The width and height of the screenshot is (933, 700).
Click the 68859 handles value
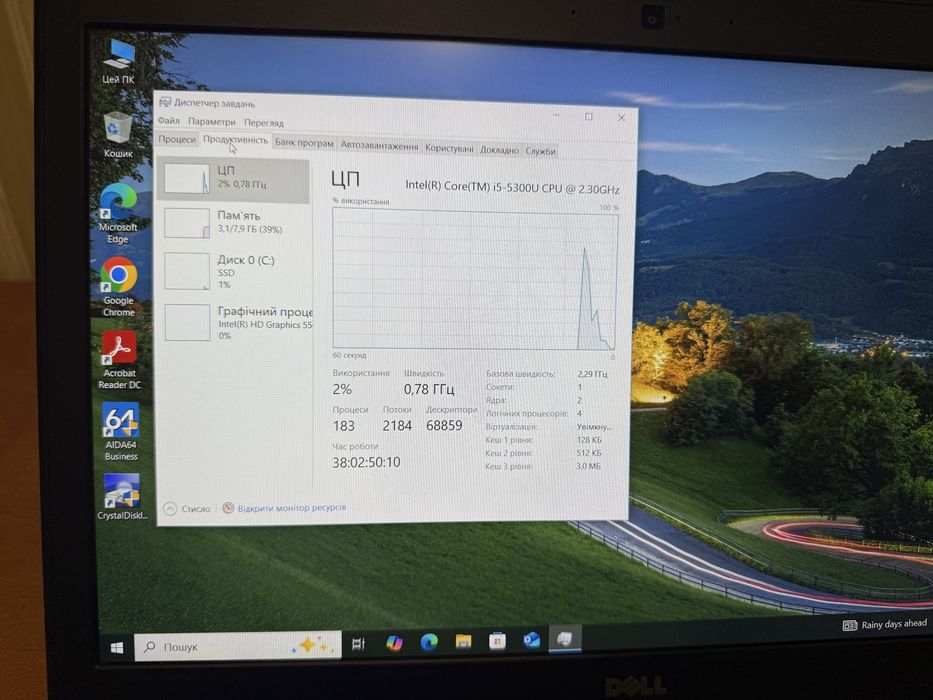point(444,426)
